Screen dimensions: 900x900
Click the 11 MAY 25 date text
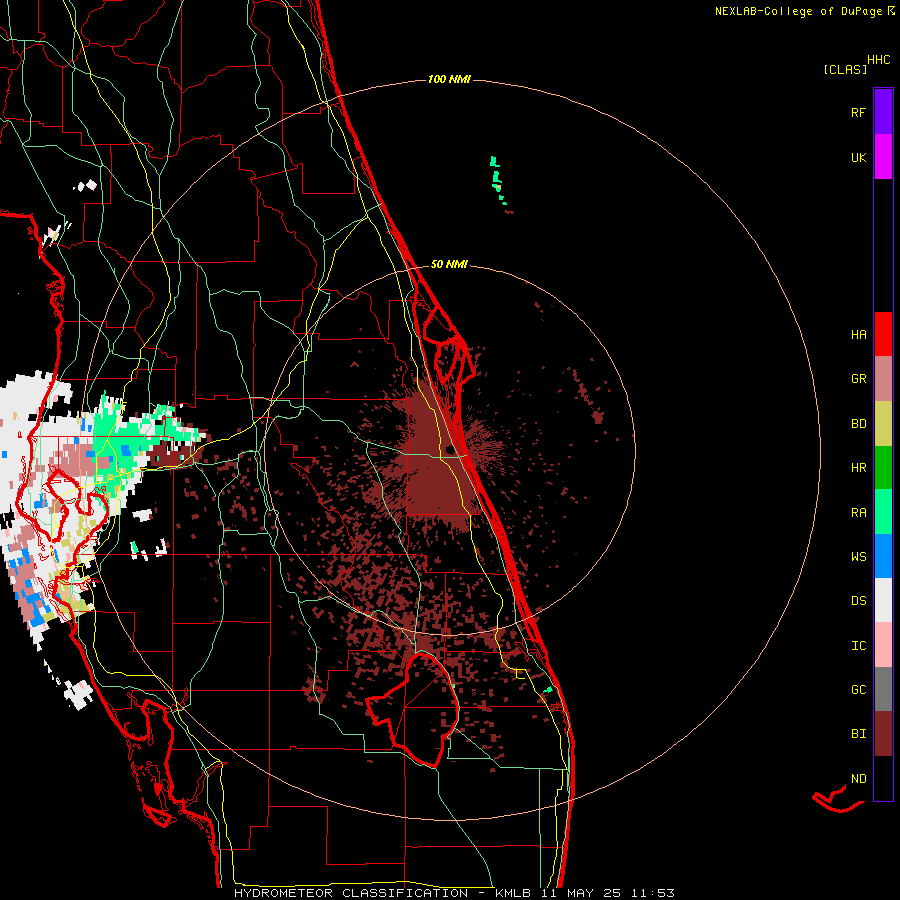(x=583, y=893)
